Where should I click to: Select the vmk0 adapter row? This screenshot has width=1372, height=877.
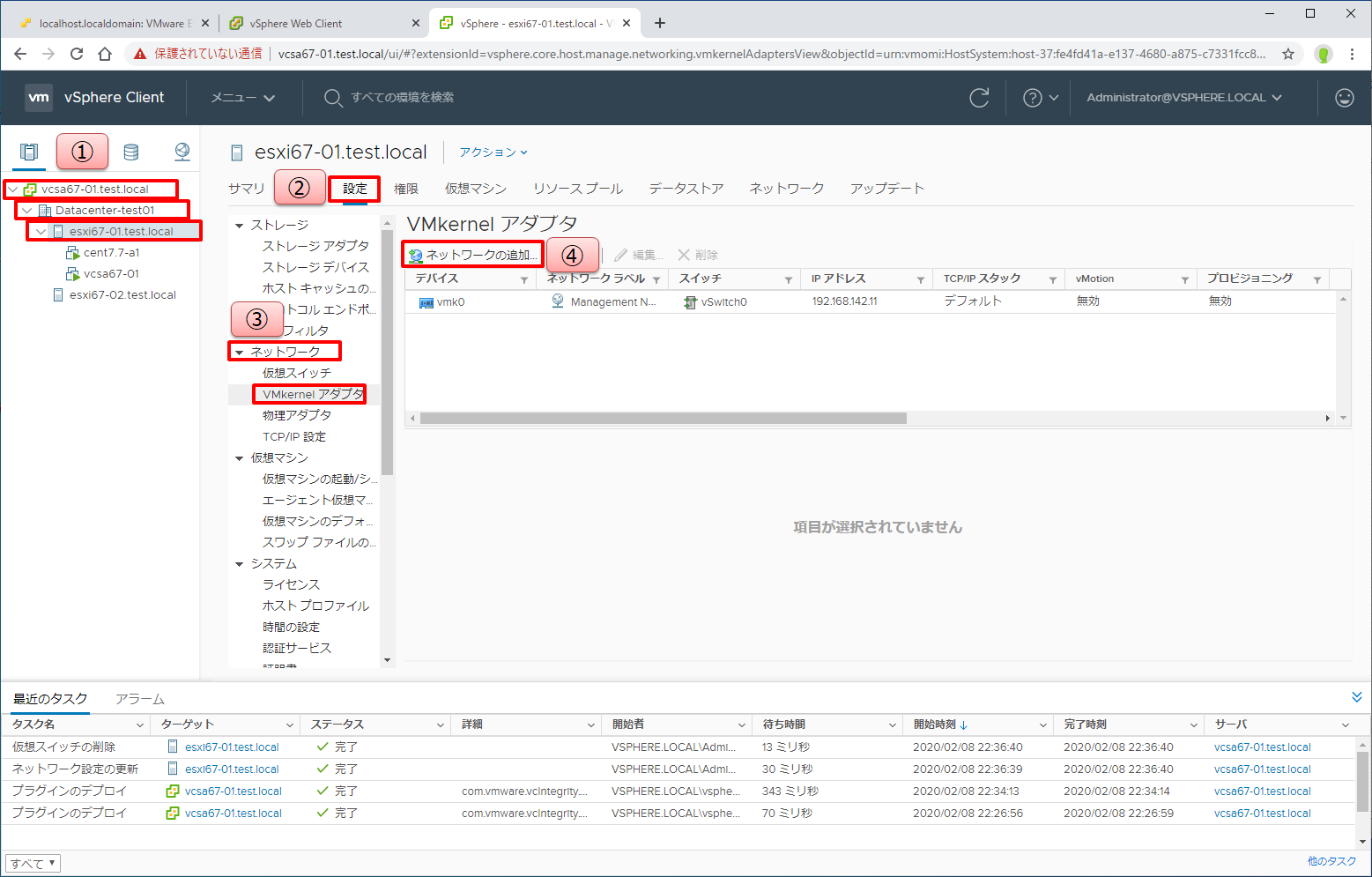coord(870,301)
